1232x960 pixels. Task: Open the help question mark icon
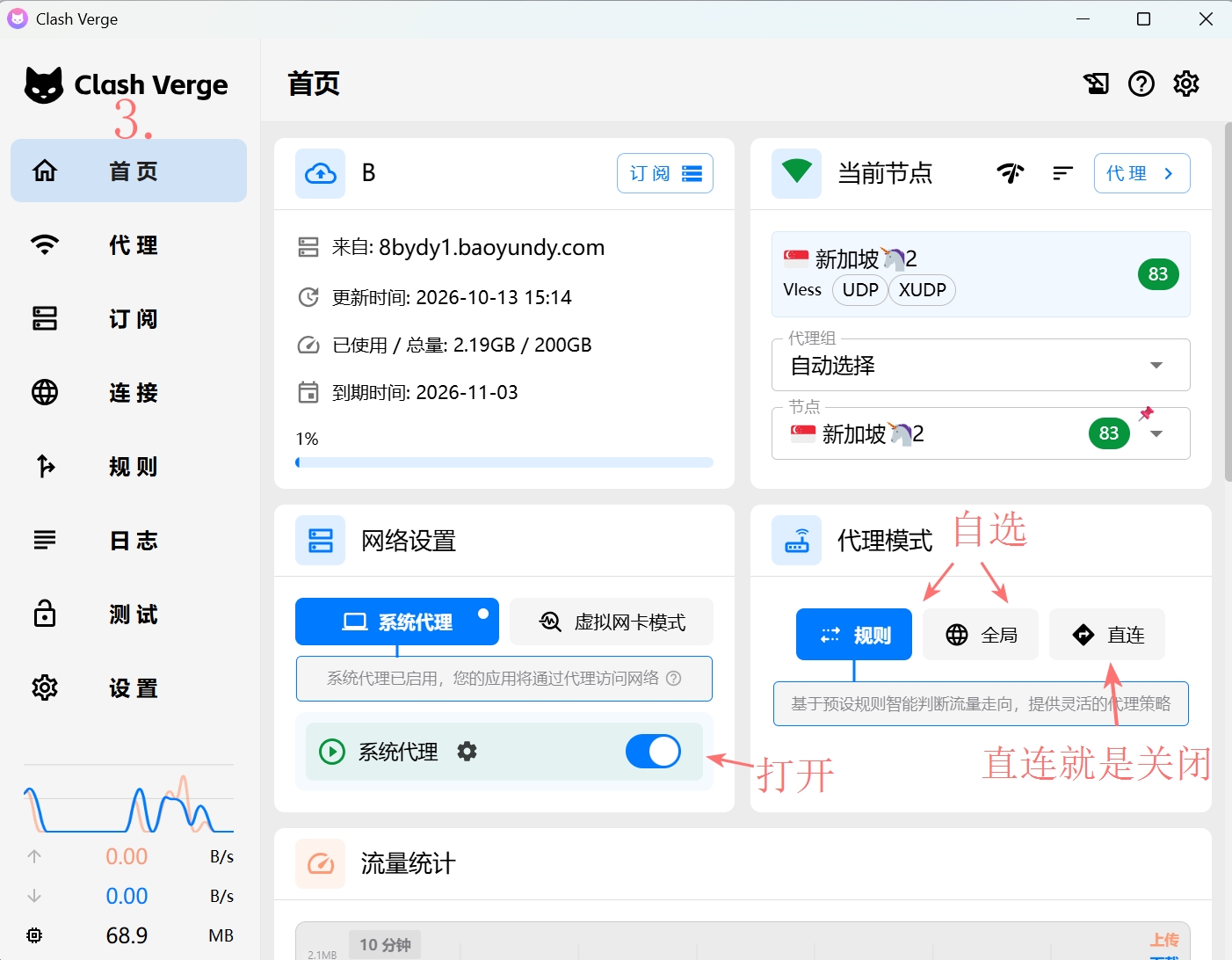point(1141,84)
